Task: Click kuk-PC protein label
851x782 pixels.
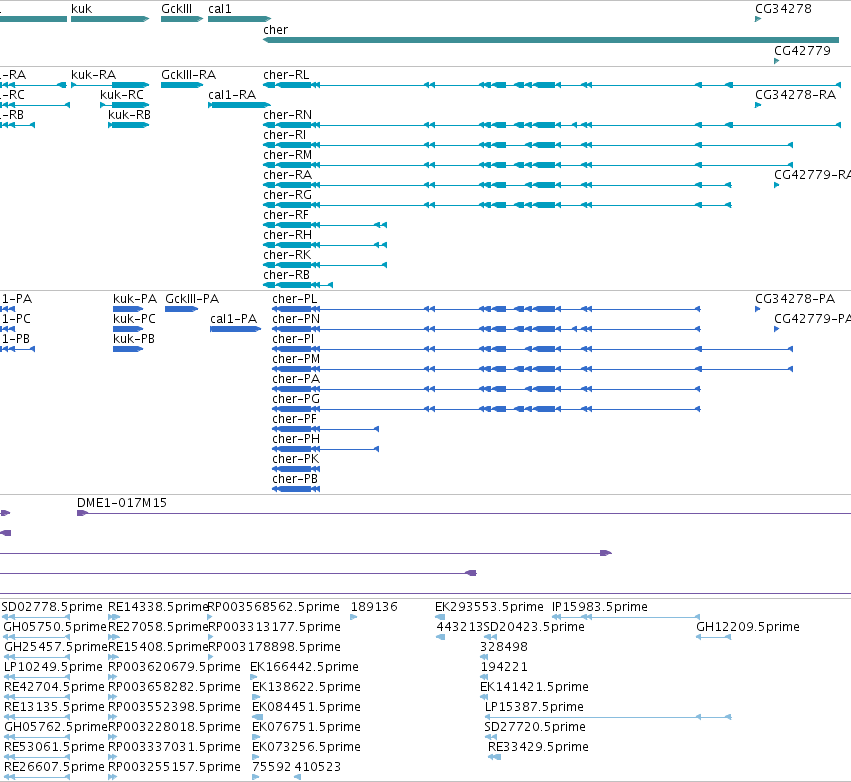Action: click(134, 319)
